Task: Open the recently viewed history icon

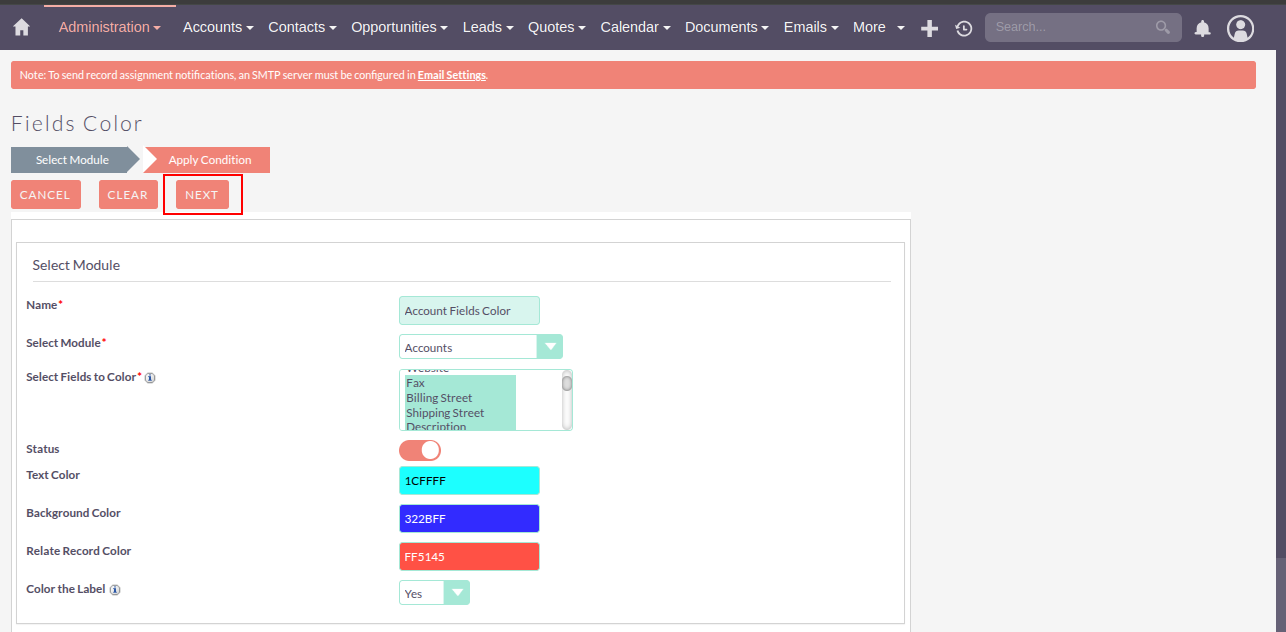Action: coord(963,29)
